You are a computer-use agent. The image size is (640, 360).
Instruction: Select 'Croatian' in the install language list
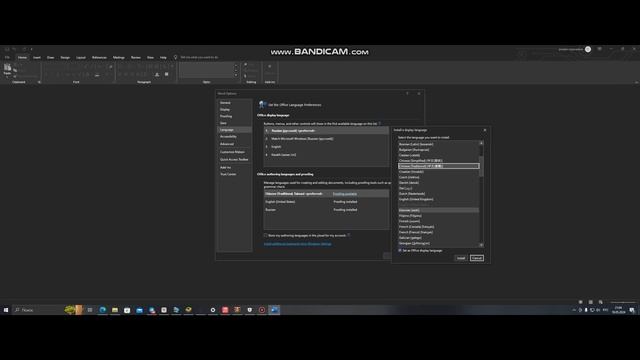pyautogui.click(x=438, y=172)
